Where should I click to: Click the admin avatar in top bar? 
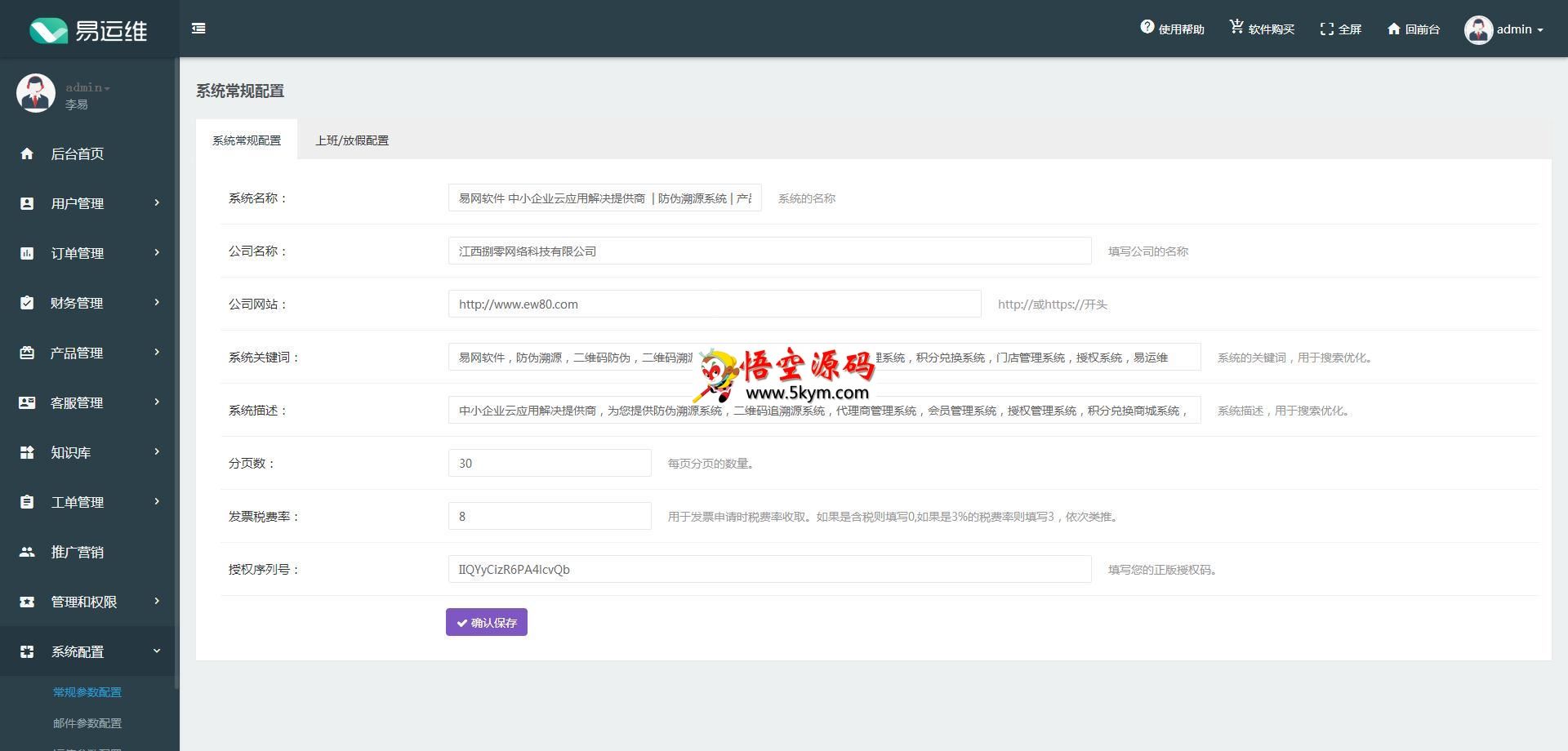[x=1478, y=29]
